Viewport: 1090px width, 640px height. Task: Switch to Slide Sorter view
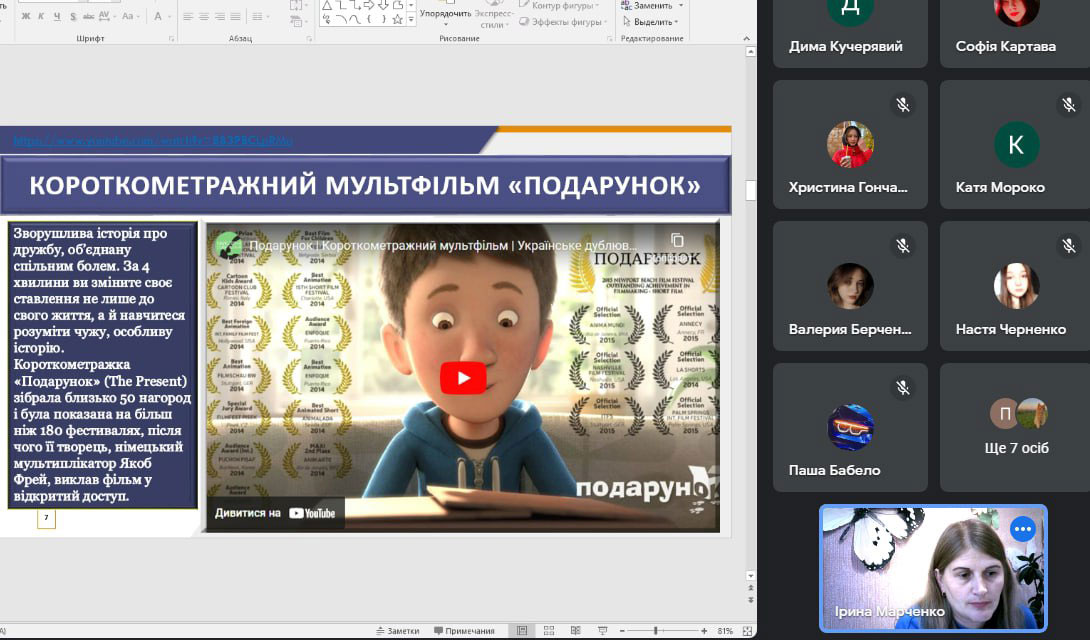548,630
